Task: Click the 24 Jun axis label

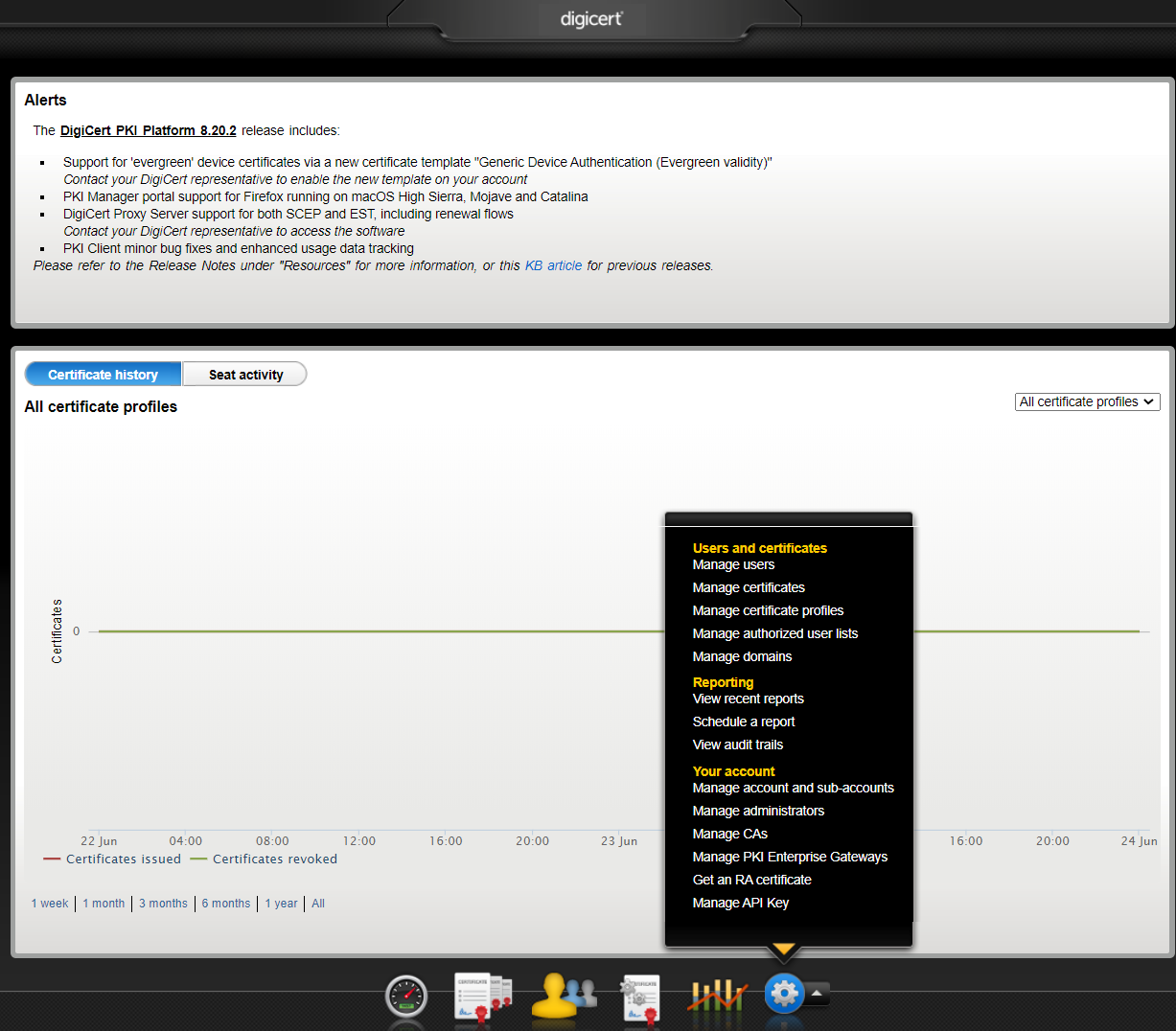Action: (x=1140, y=841)
